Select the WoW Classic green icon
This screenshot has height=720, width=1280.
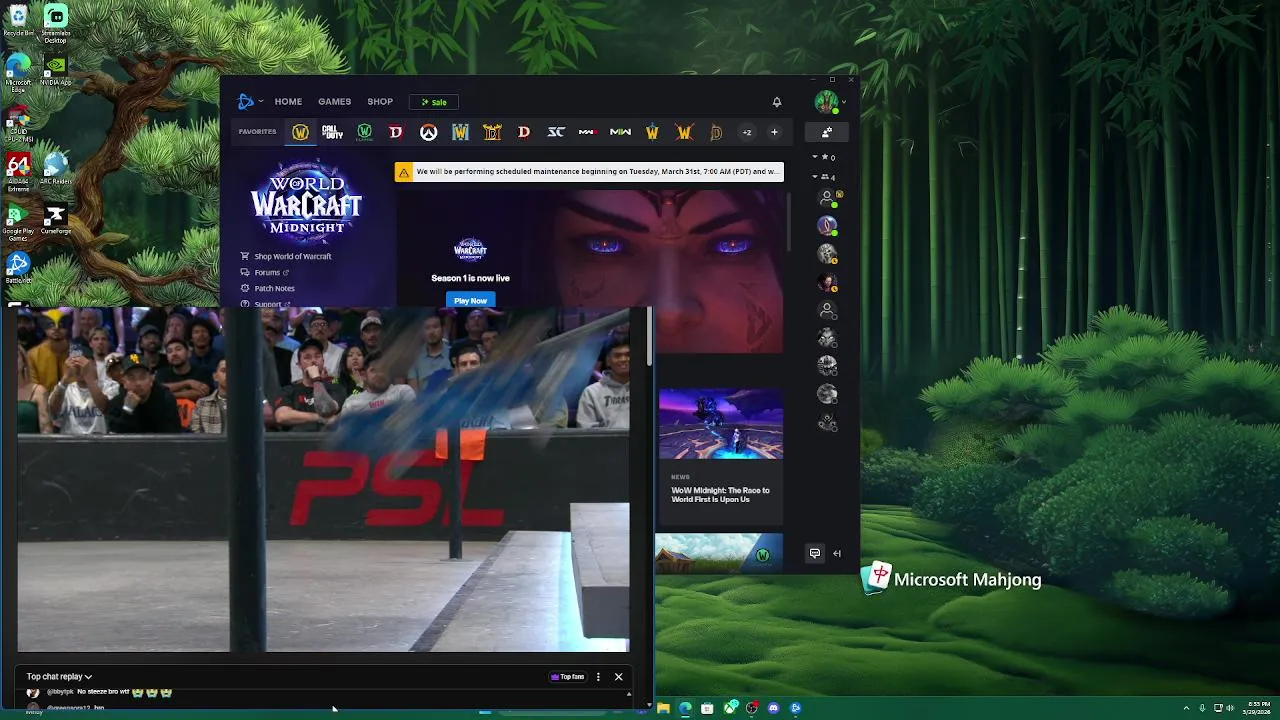pyautogui.click(x=364, y=132)
